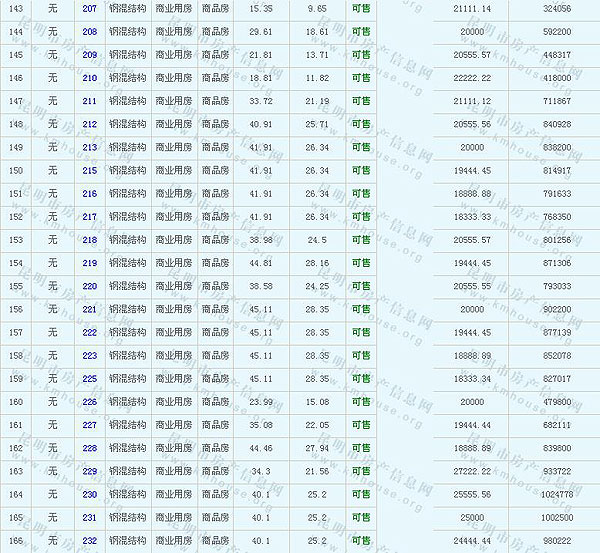Select area cell showing 44.81
This screenshot has height=553, width=600.
click(261, 263)
